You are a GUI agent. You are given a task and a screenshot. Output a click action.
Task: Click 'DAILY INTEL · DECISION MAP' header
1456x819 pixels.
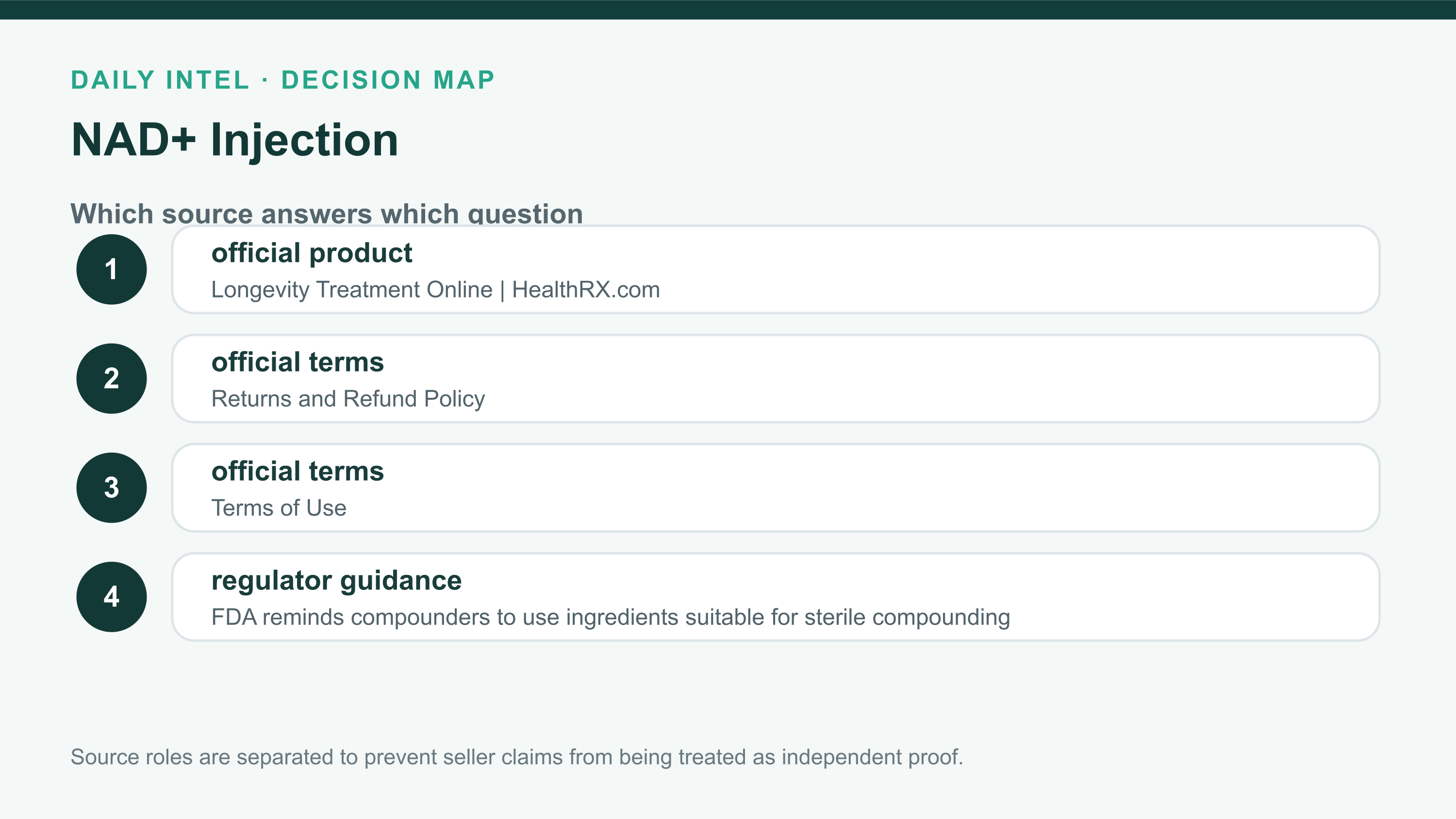pos(282,80)
